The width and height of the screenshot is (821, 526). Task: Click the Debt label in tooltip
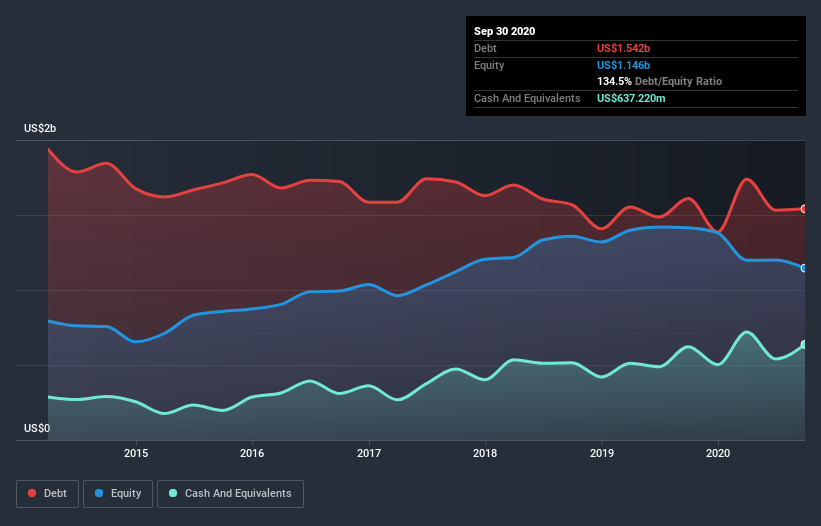click(x=485, y=48)
